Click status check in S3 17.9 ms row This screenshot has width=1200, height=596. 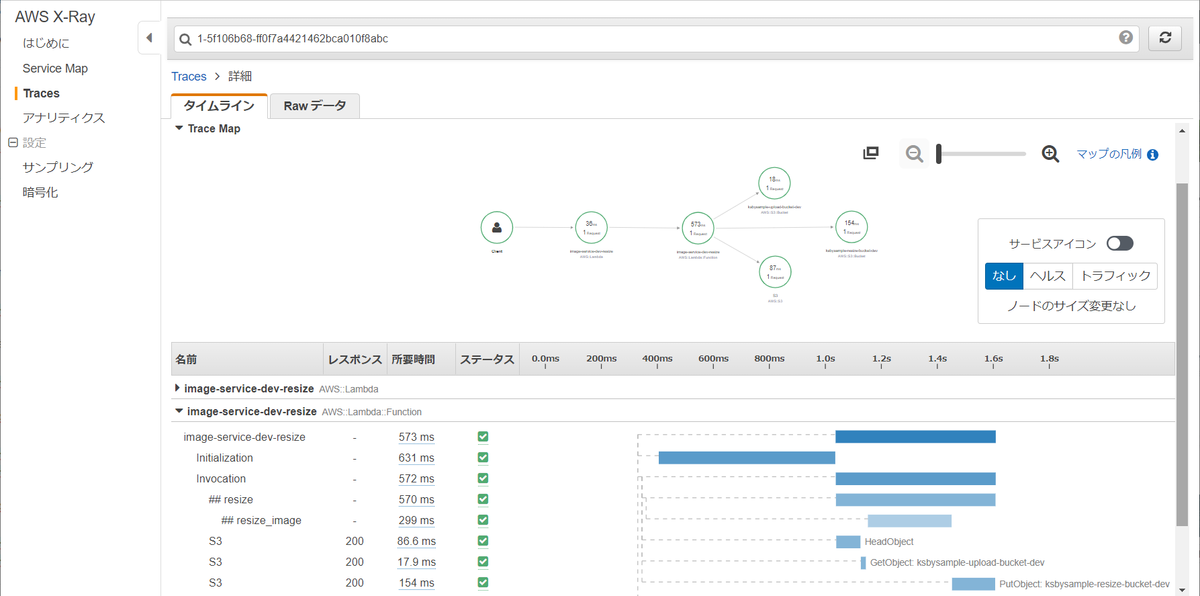tap(483, 562)
